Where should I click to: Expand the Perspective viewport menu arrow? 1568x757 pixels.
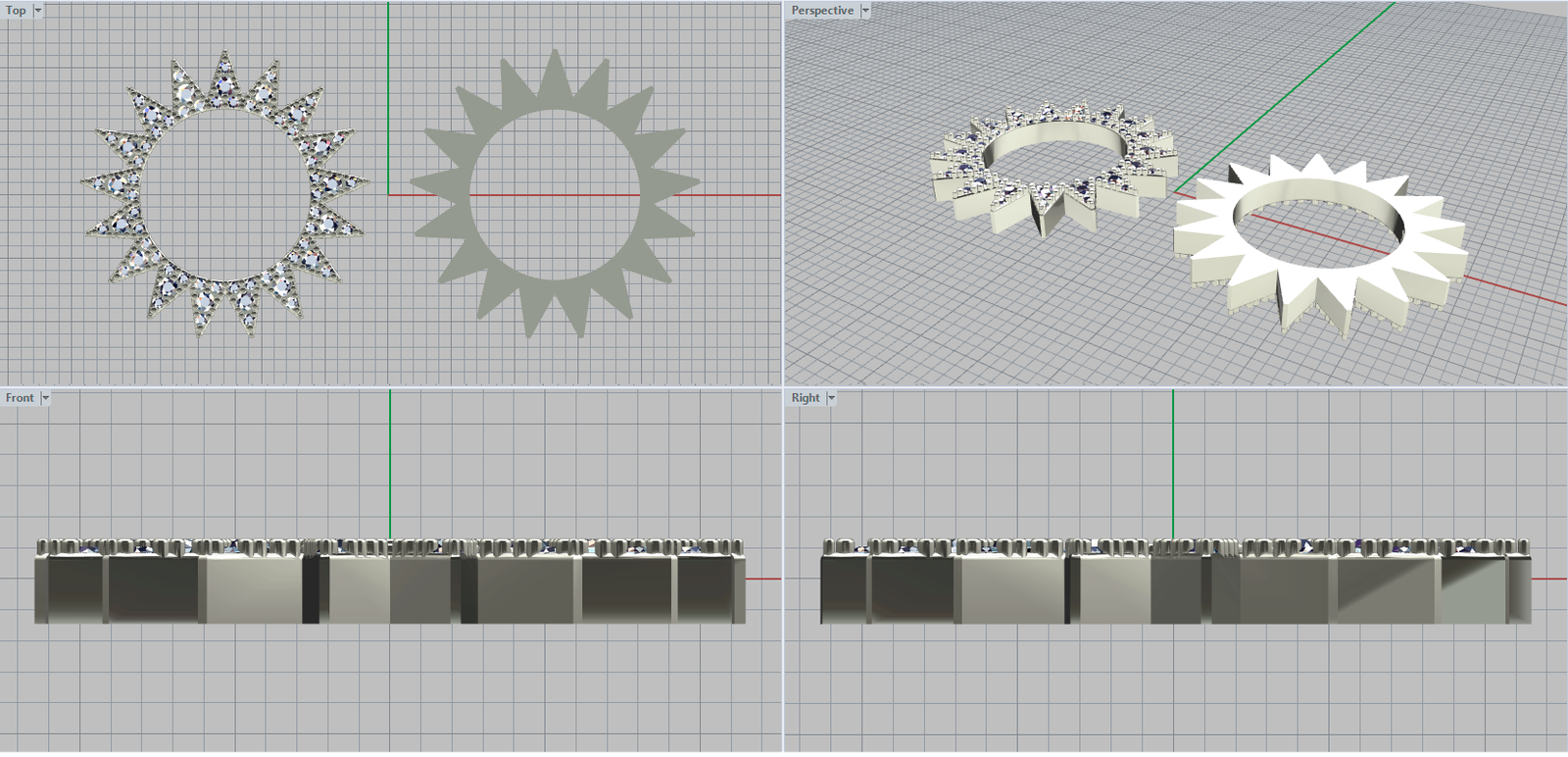[865, 11]
